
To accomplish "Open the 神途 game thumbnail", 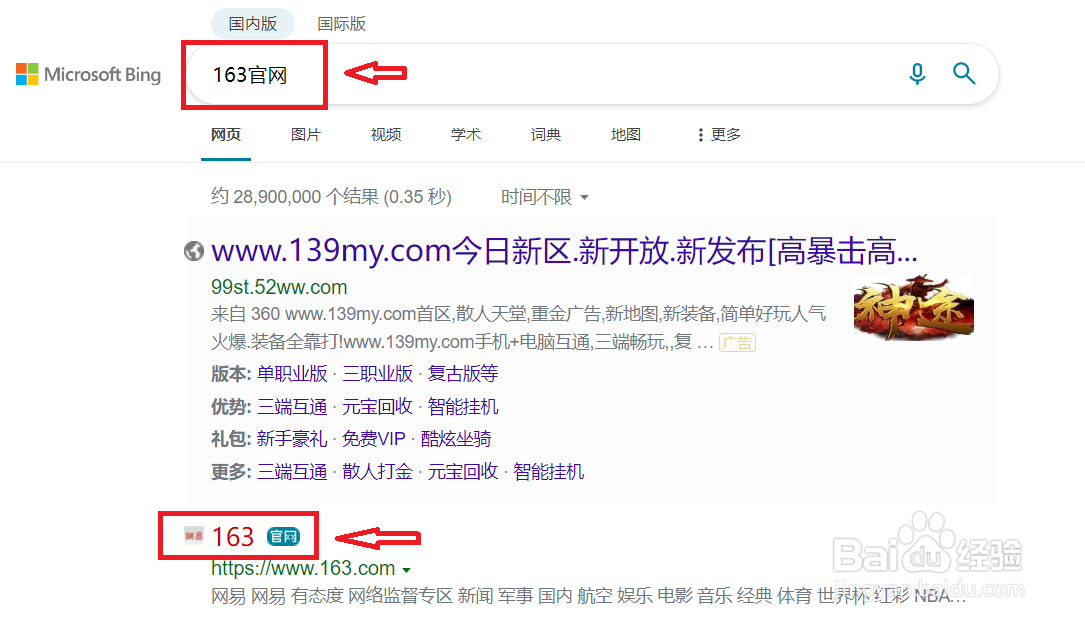I will click(x=913, y=307).
